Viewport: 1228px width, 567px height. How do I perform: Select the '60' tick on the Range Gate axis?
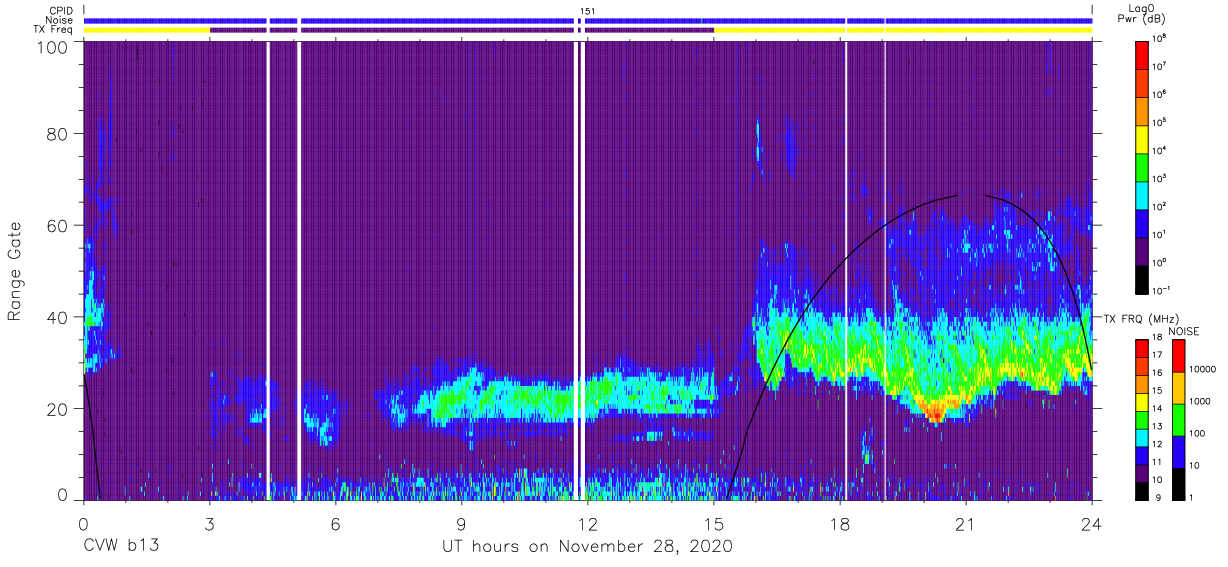56,225
